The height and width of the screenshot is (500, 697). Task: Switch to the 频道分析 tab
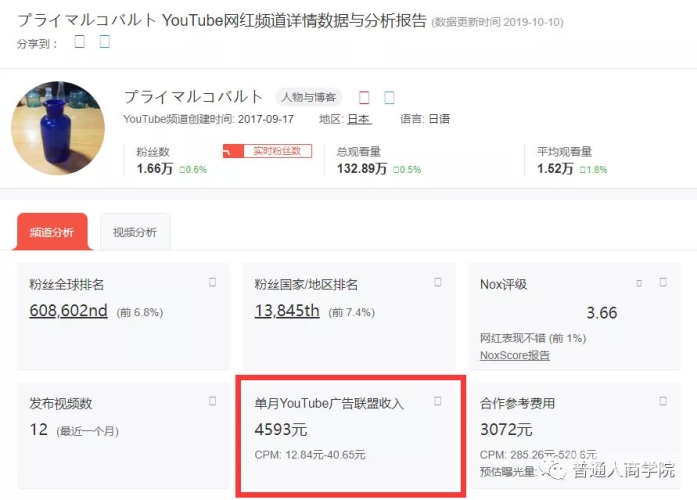(52, 232)
